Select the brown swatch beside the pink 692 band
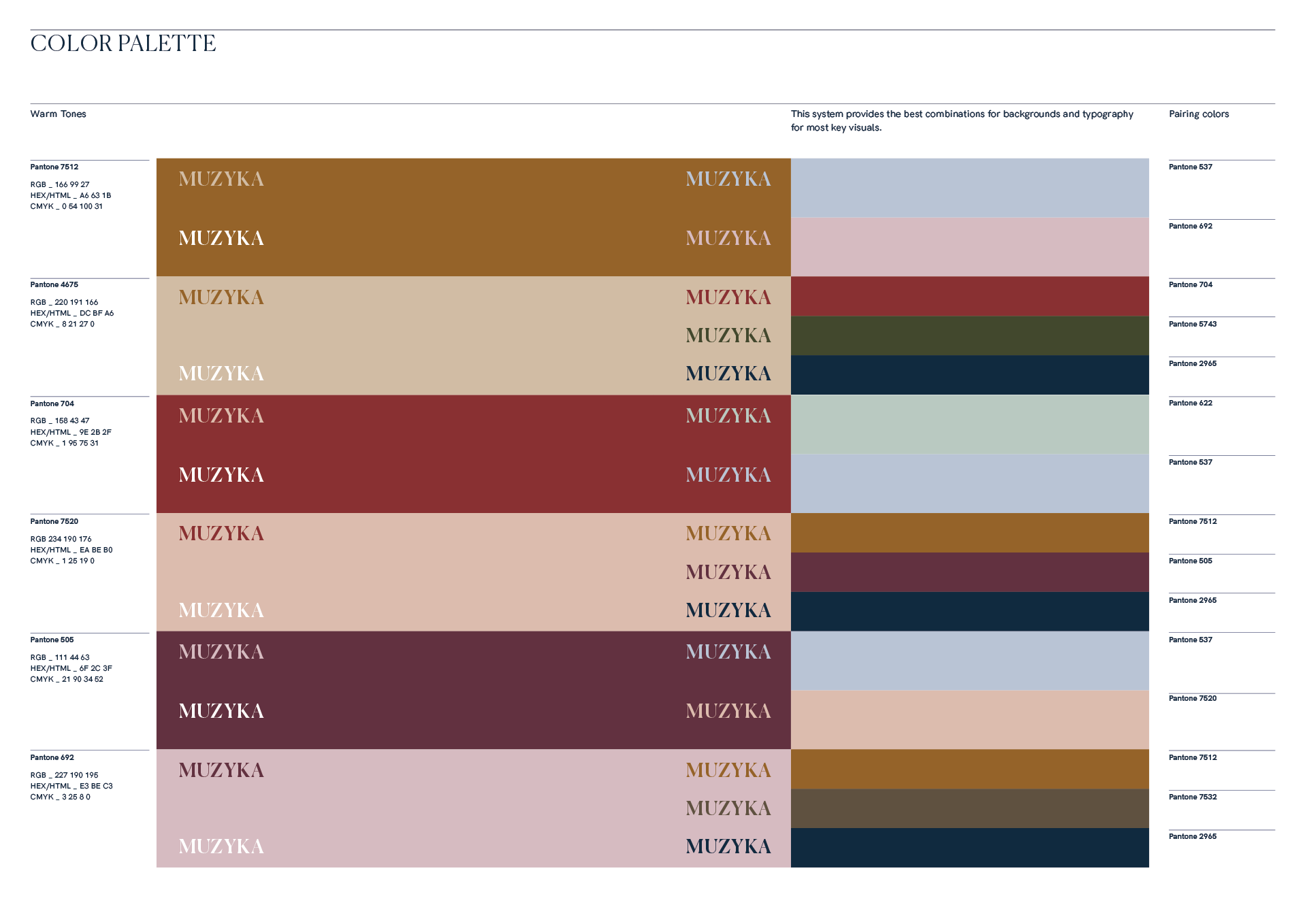Screen dimensions: 1307x924 tap(969, 770)
